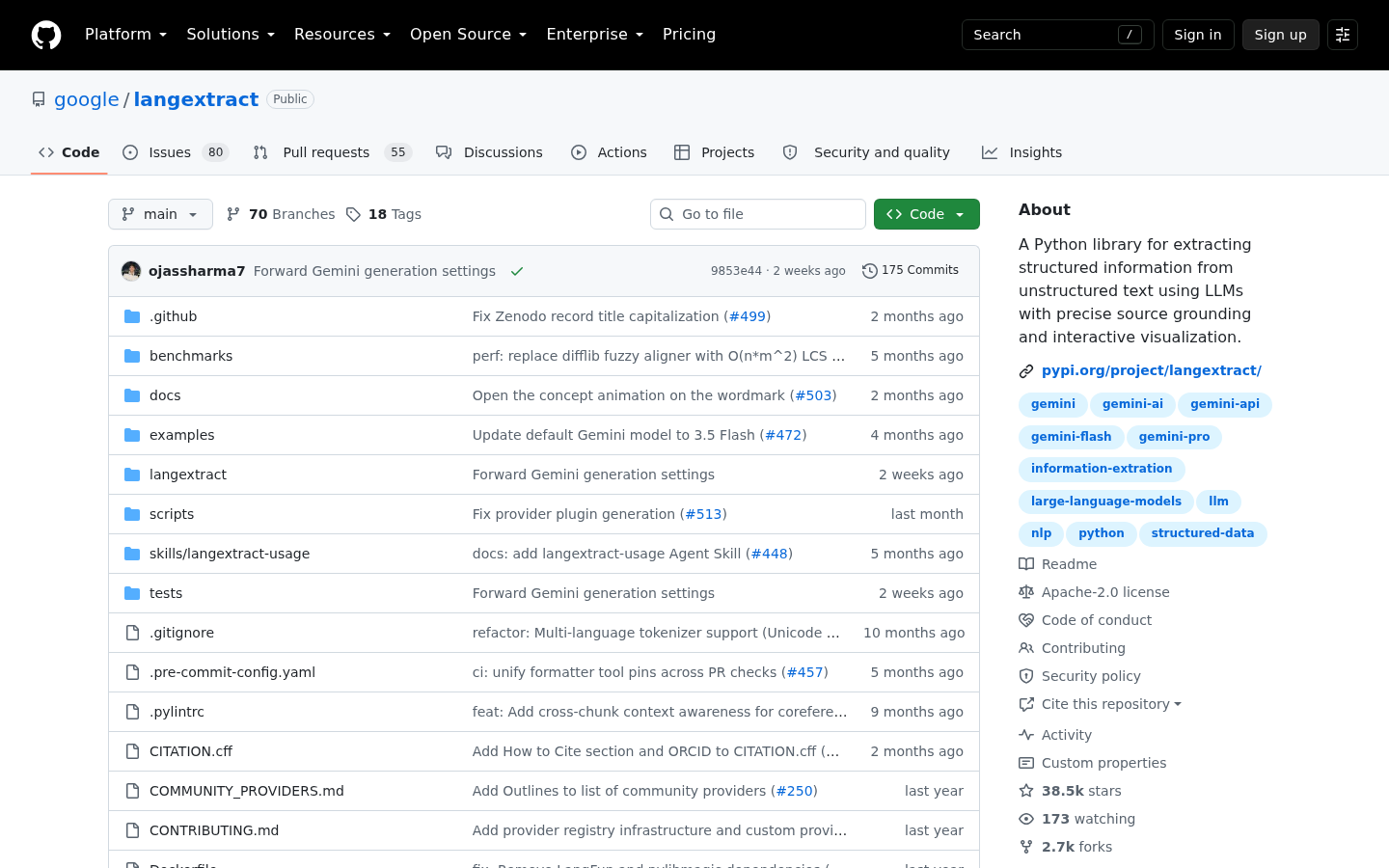Image resolution: width=1389 pixels, height=868 pixels.
Task: Open the appearance settings icon in header
Action: point(1343,35)
